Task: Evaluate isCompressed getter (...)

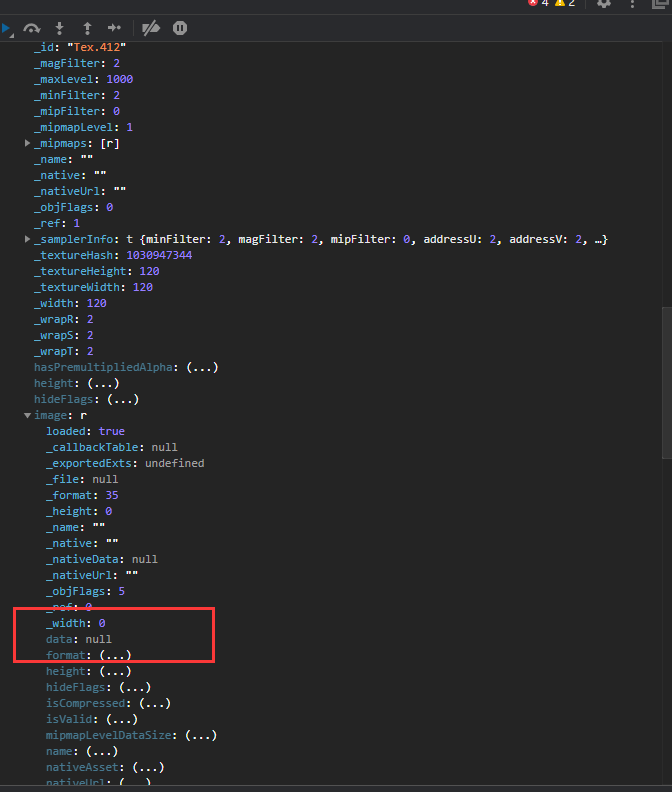Action: click(x=155, y=703)
